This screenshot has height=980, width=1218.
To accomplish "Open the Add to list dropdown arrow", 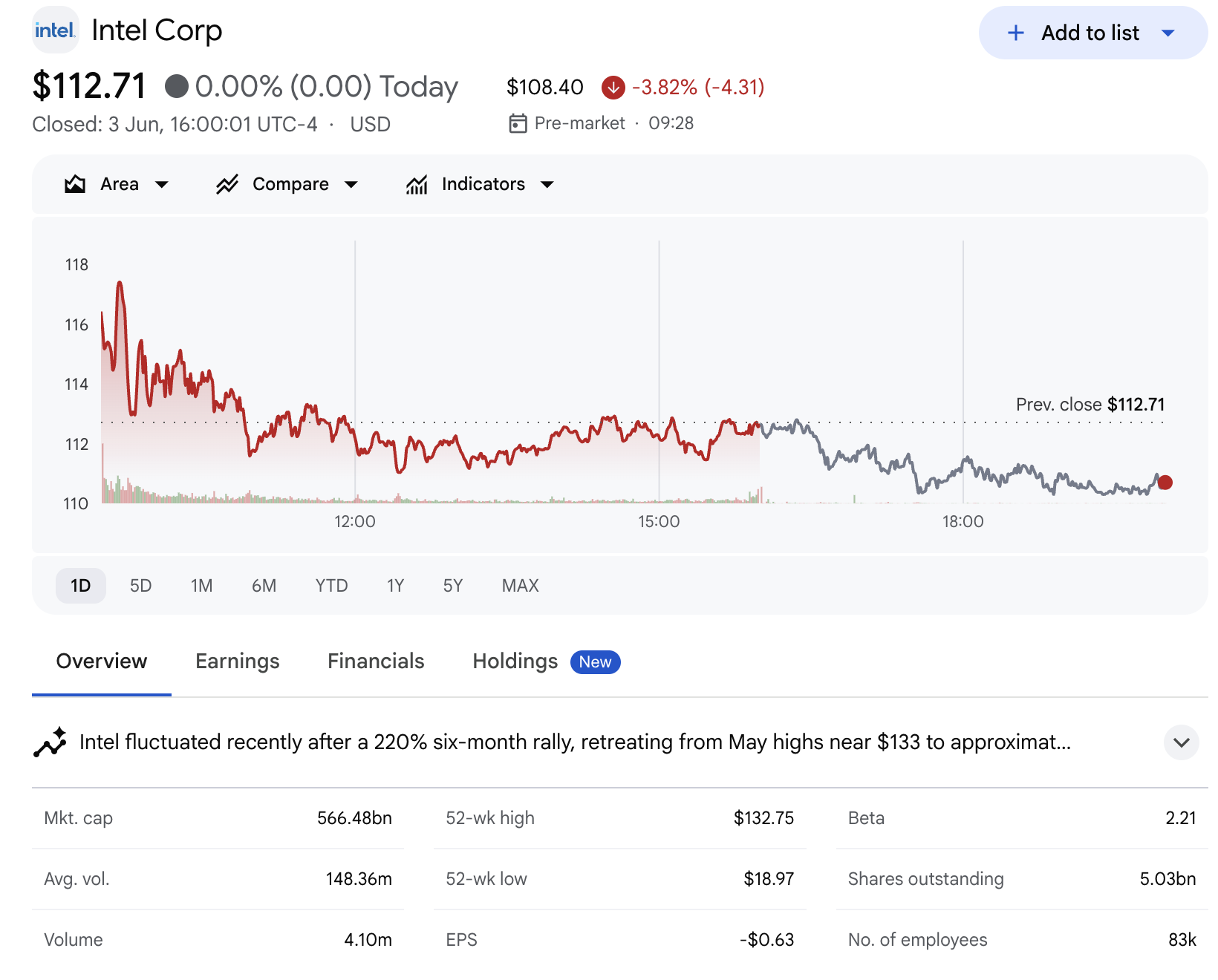I will coord(1168,33).
